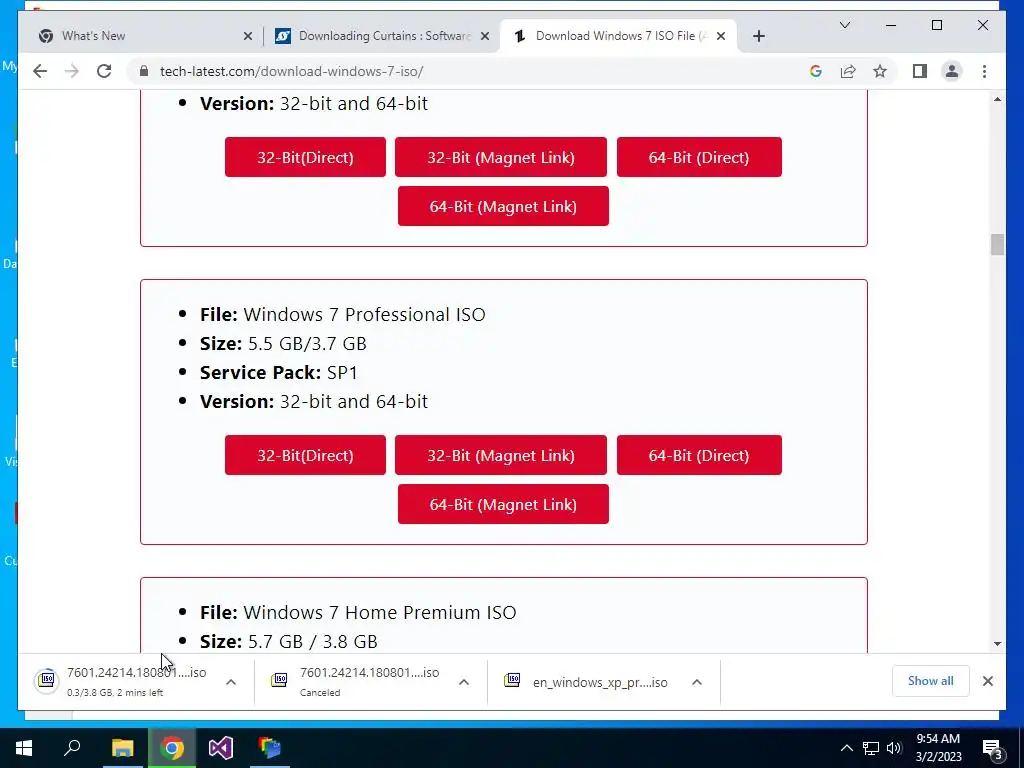Click the taskbar clock showing 9:54 AM

938,748
